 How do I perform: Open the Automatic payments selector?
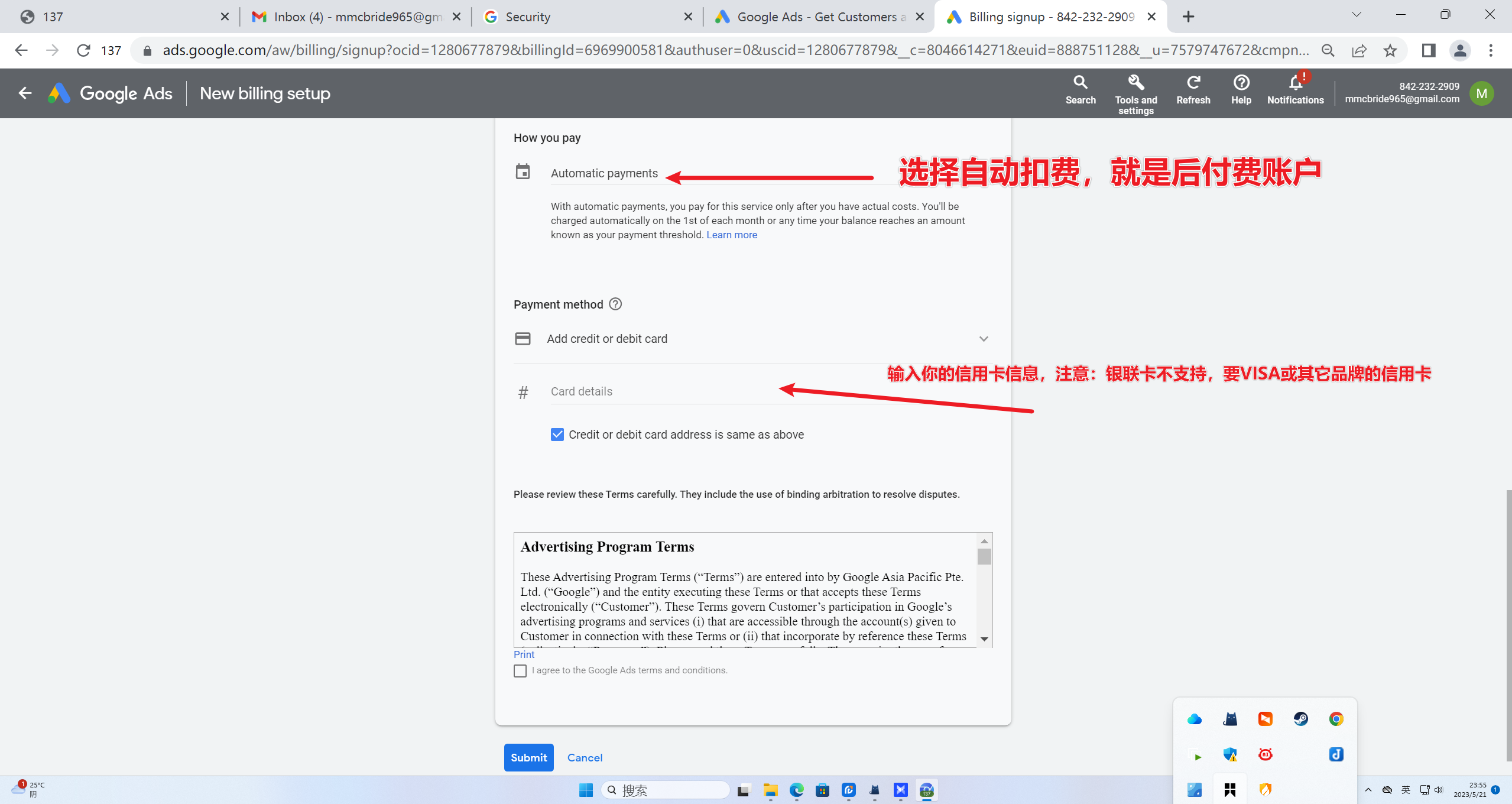point(604,173)
